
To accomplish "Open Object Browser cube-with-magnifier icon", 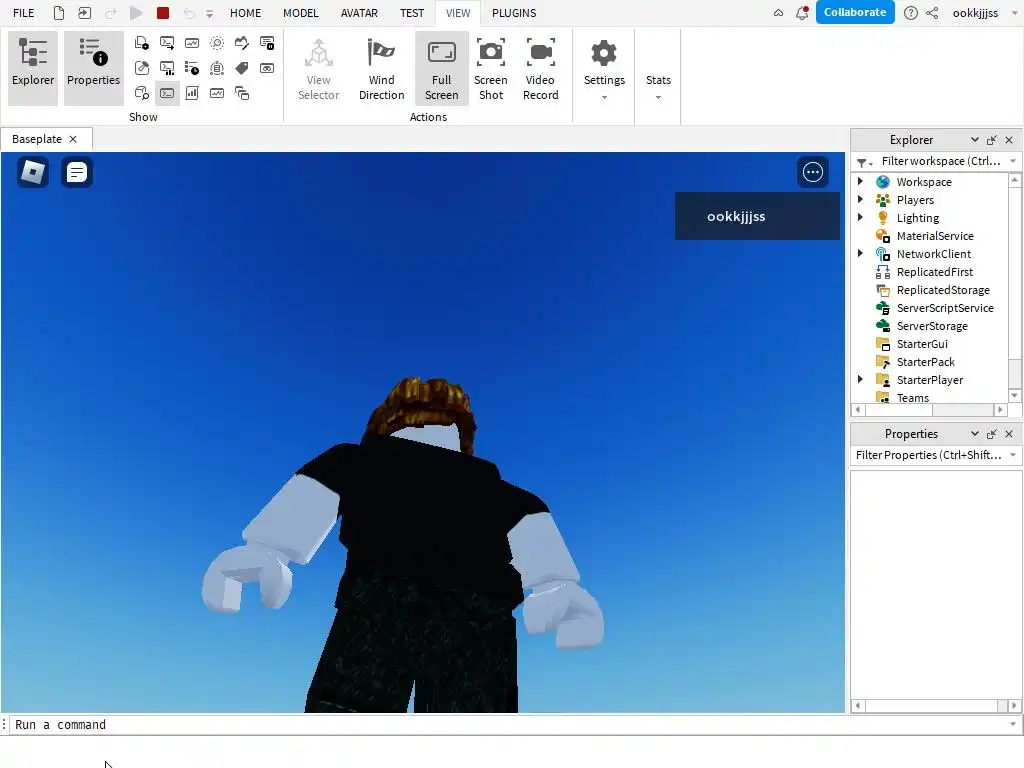I will pos(142,93).
